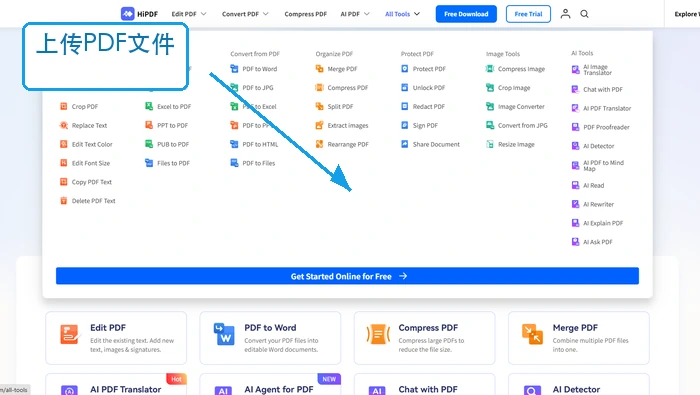Click the Crop PDF icon
700x395 pixels.
click(63, 106)
